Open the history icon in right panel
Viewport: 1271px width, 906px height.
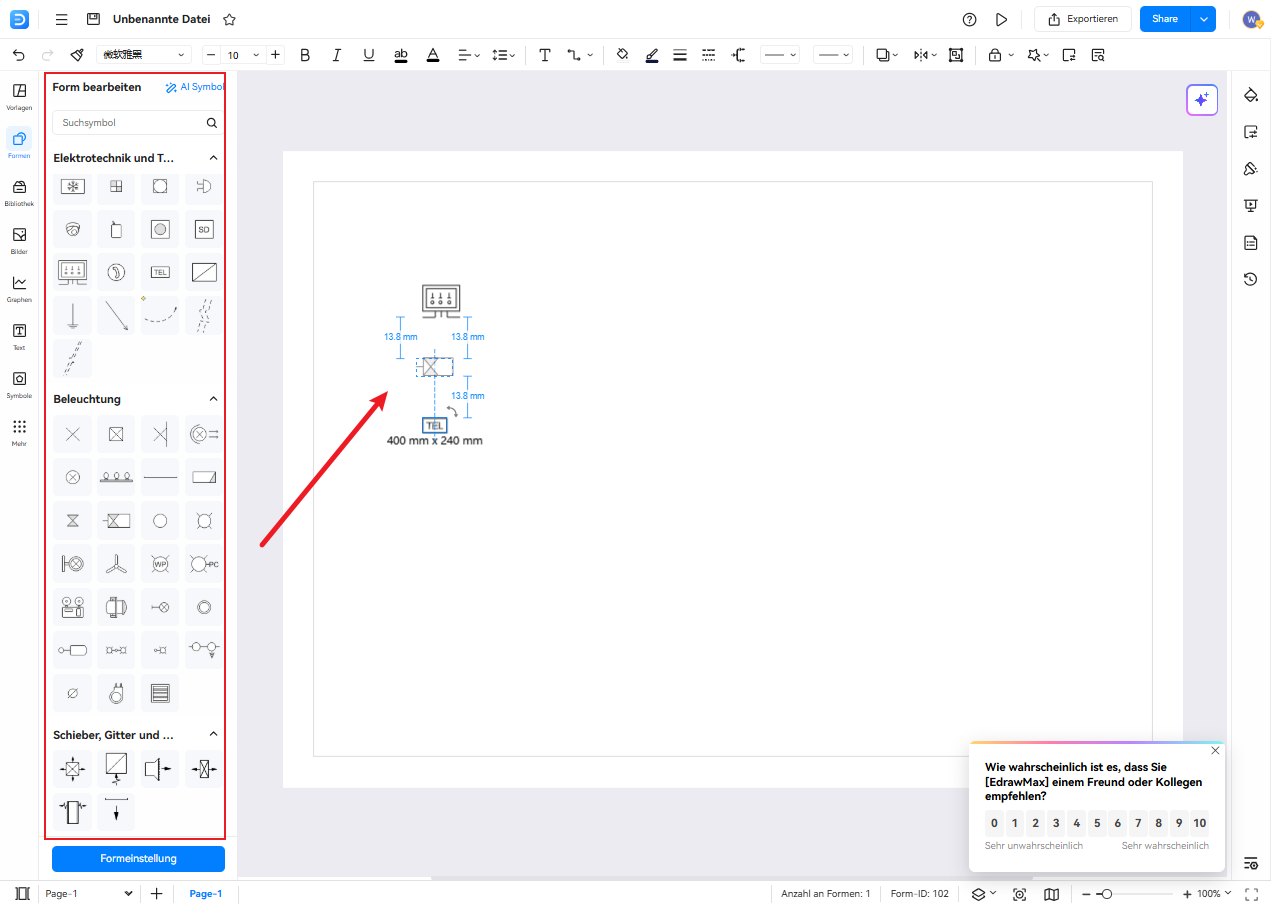click(1250, 279)
